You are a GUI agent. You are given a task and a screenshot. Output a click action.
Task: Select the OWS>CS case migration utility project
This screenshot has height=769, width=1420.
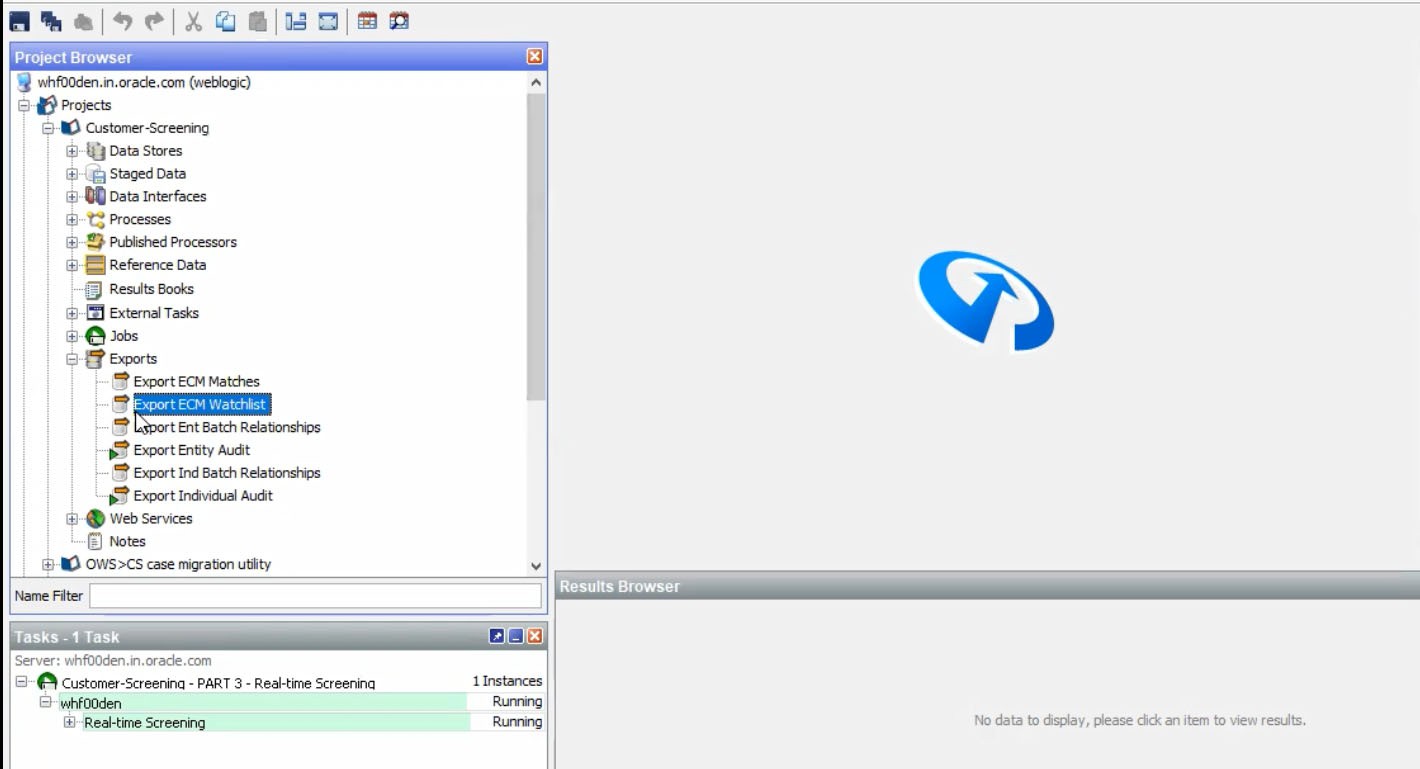[x=178, y=565]
